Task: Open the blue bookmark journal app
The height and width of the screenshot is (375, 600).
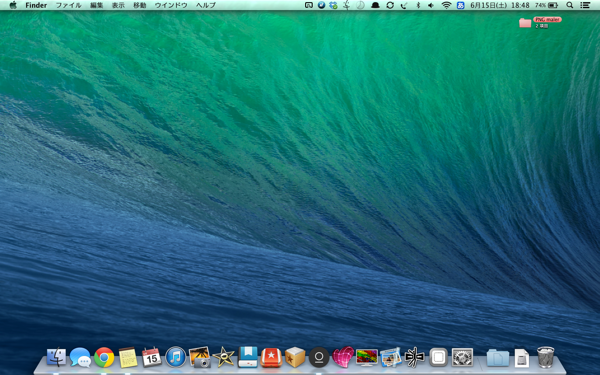Action: click(x=248, y=357)
